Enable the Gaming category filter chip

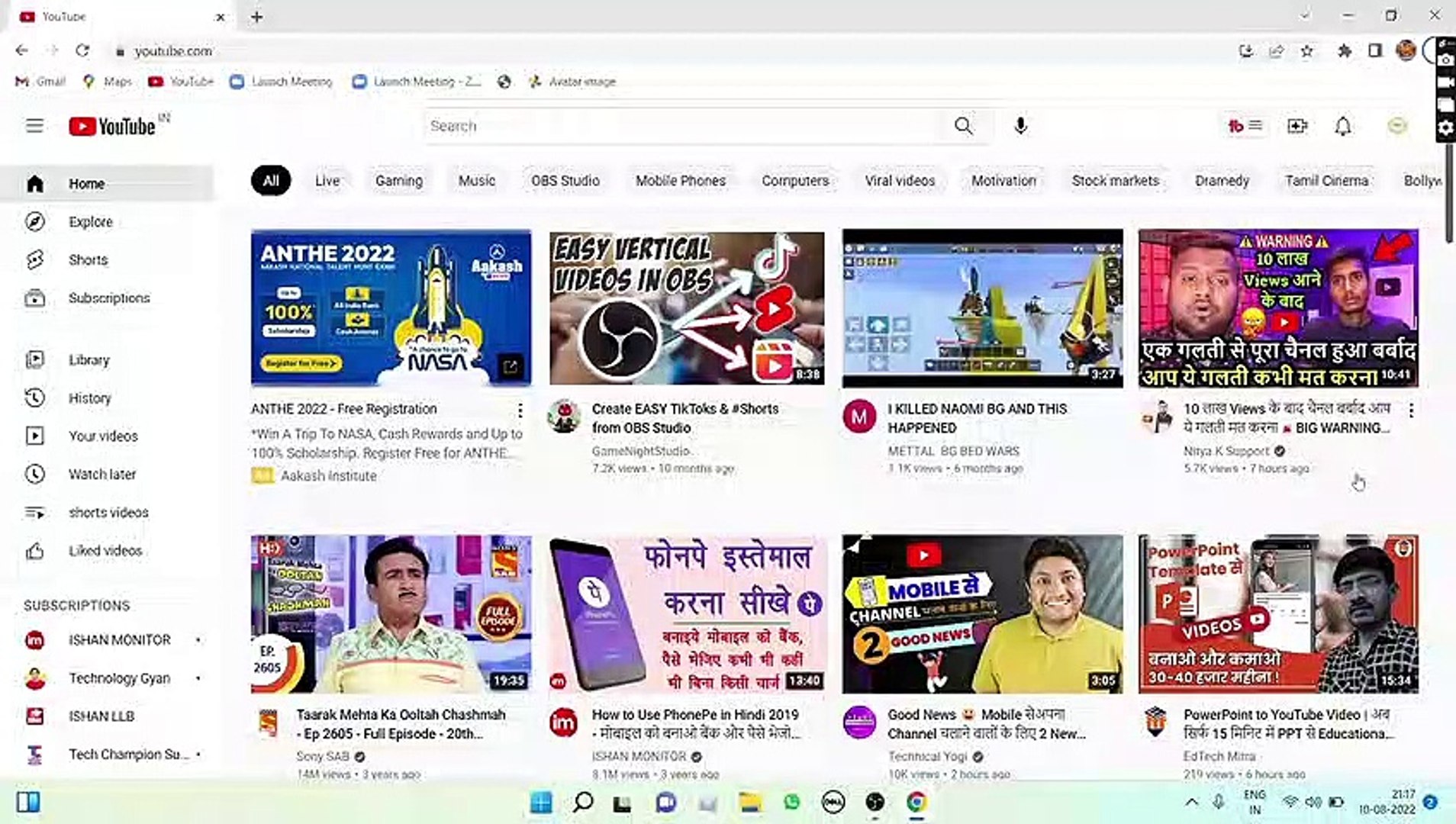[x=399, y=180]
